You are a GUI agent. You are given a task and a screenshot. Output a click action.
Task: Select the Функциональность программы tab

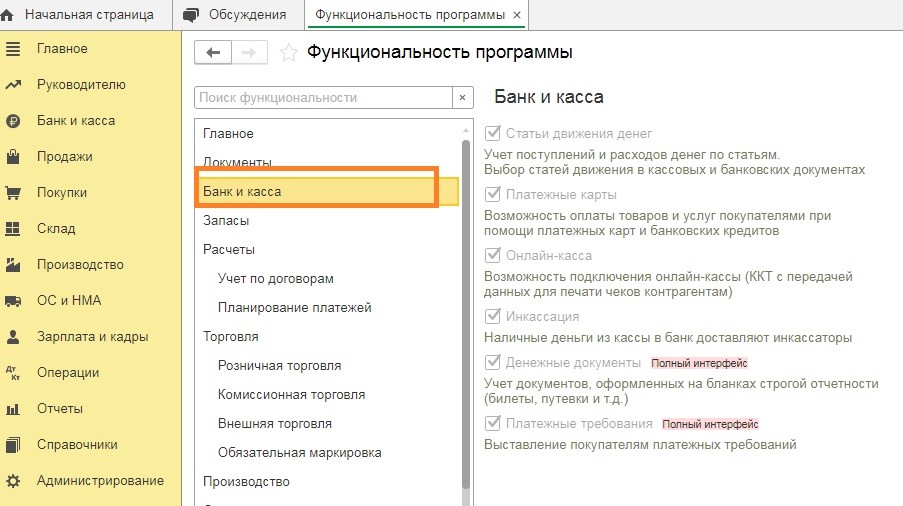409,15
